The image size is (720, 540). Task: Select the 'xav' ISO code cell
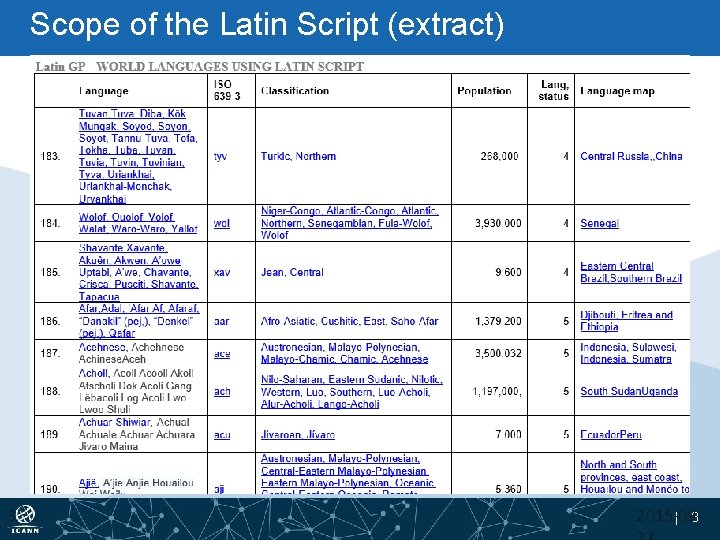click(x=222, y=272)
